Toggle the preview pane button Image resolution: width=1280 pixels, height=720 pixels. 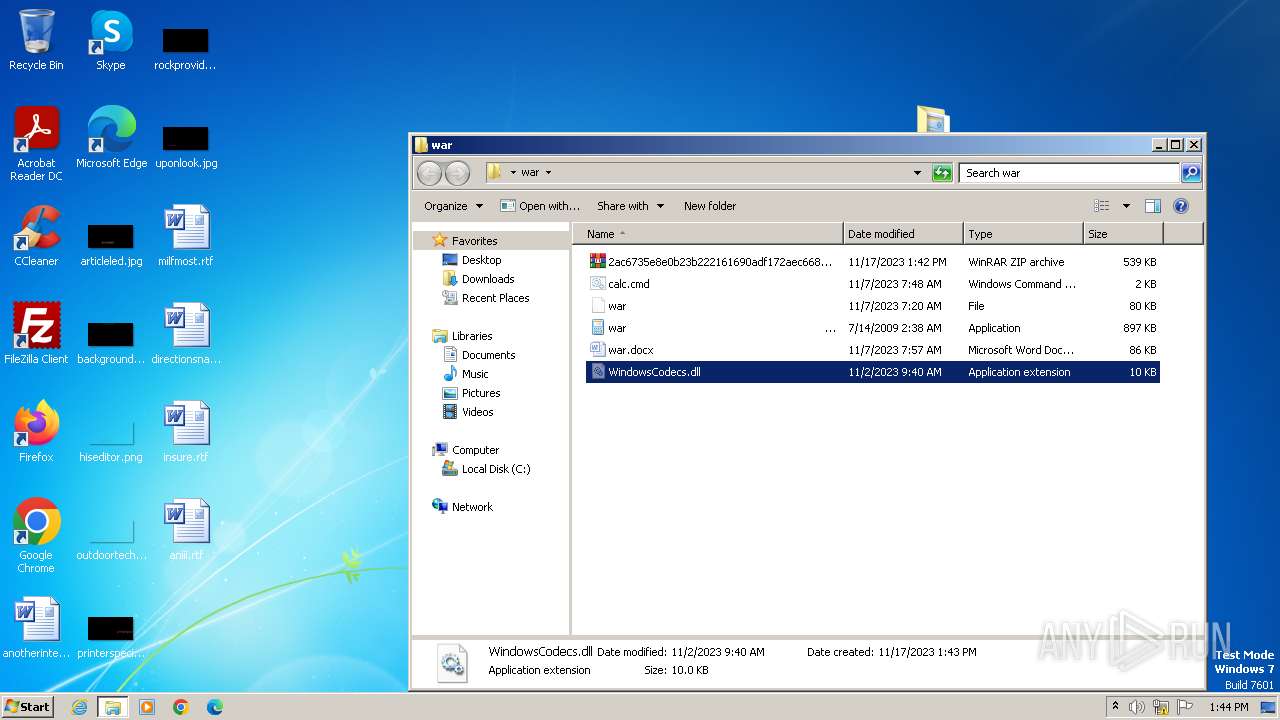(x=1152, y=206)
